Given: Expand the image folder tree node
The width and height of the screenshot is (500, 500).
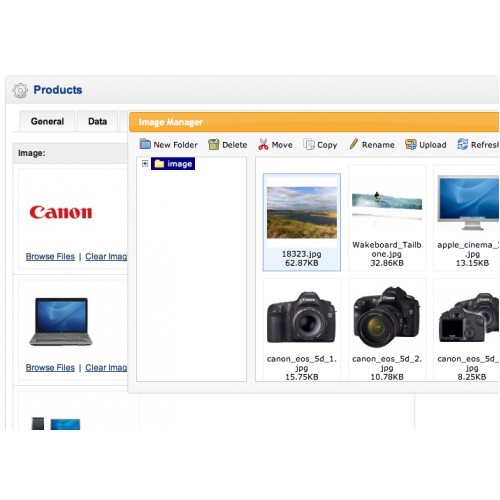Looking at the screenshot, I should point(145,163).
